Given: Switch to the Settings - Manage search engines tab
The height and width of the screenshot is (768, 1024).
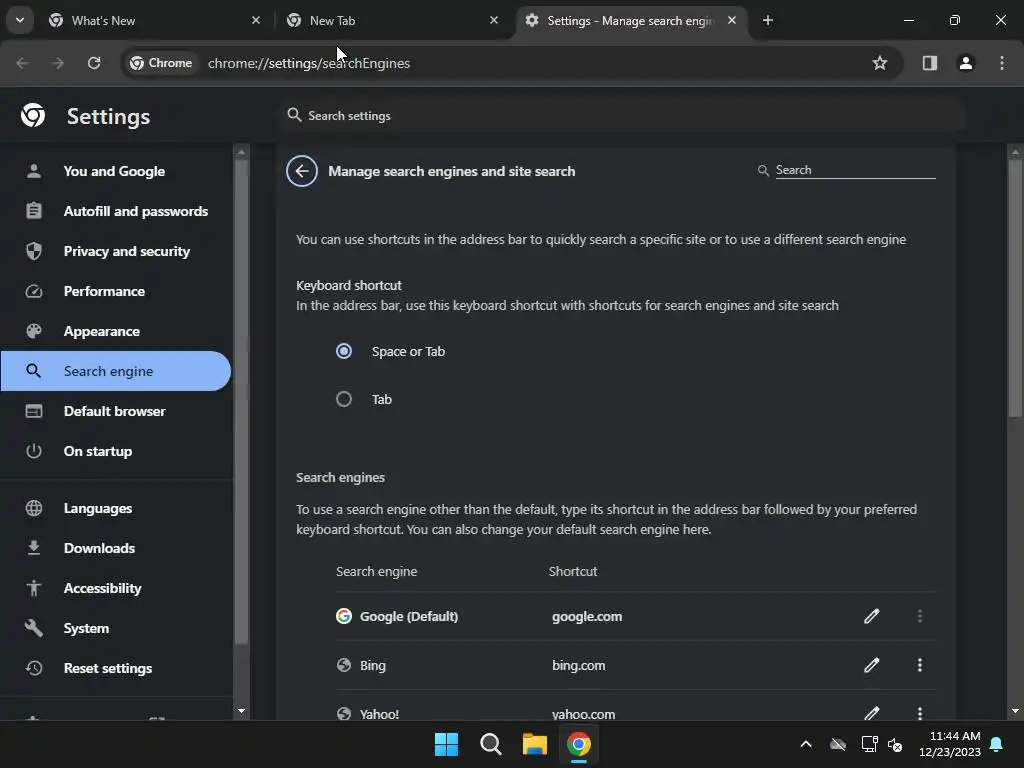Looking at the screenshot, I should tap(630, 20).
